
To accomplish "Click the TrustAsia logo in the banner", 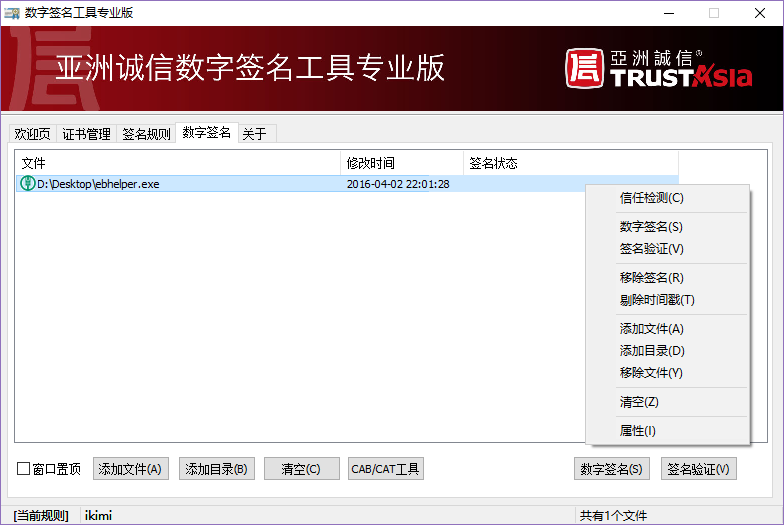I will click(658, 69).
